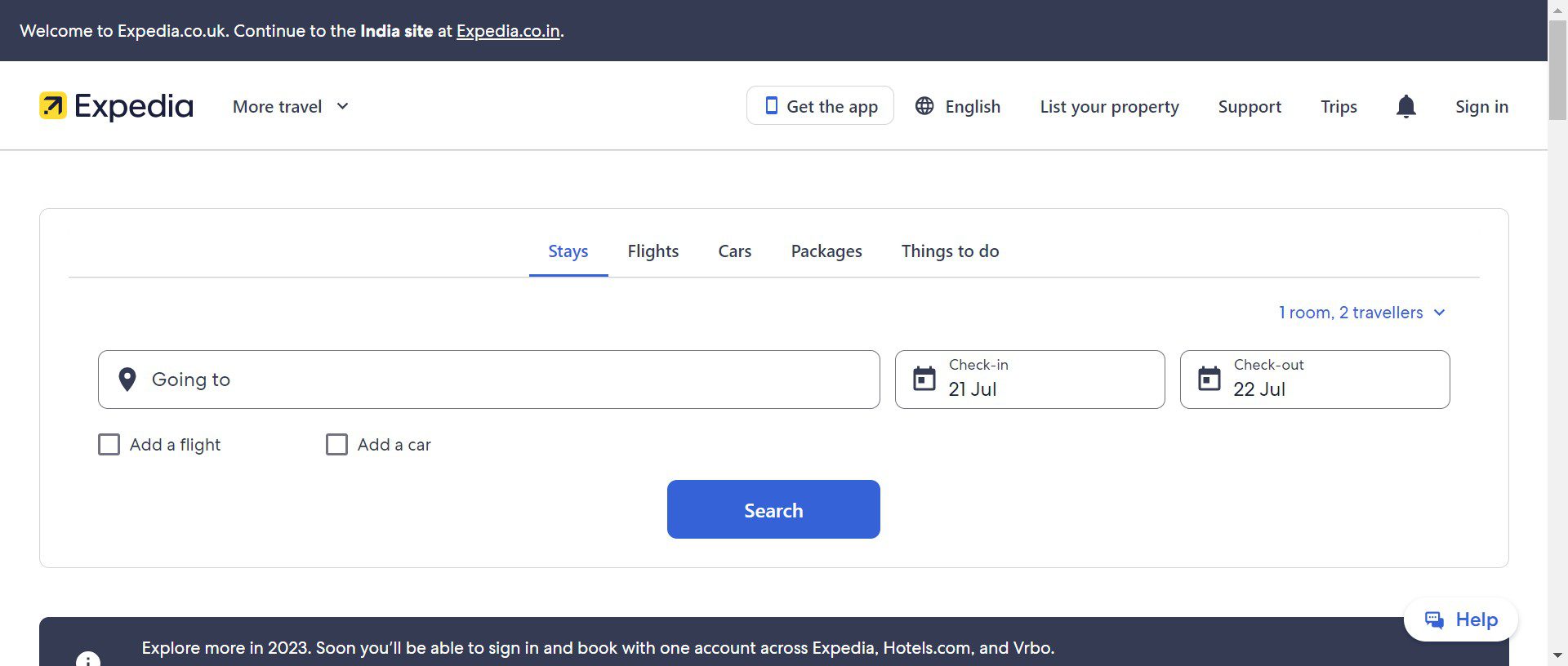Select the Packages tab
The width and height of the screenshot is (1568, 666).
[x=826, y=251]
